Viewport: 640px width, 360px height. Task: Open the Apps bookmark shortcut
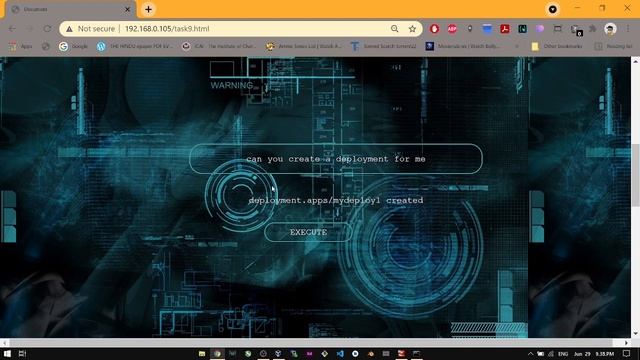coord(21,46)
